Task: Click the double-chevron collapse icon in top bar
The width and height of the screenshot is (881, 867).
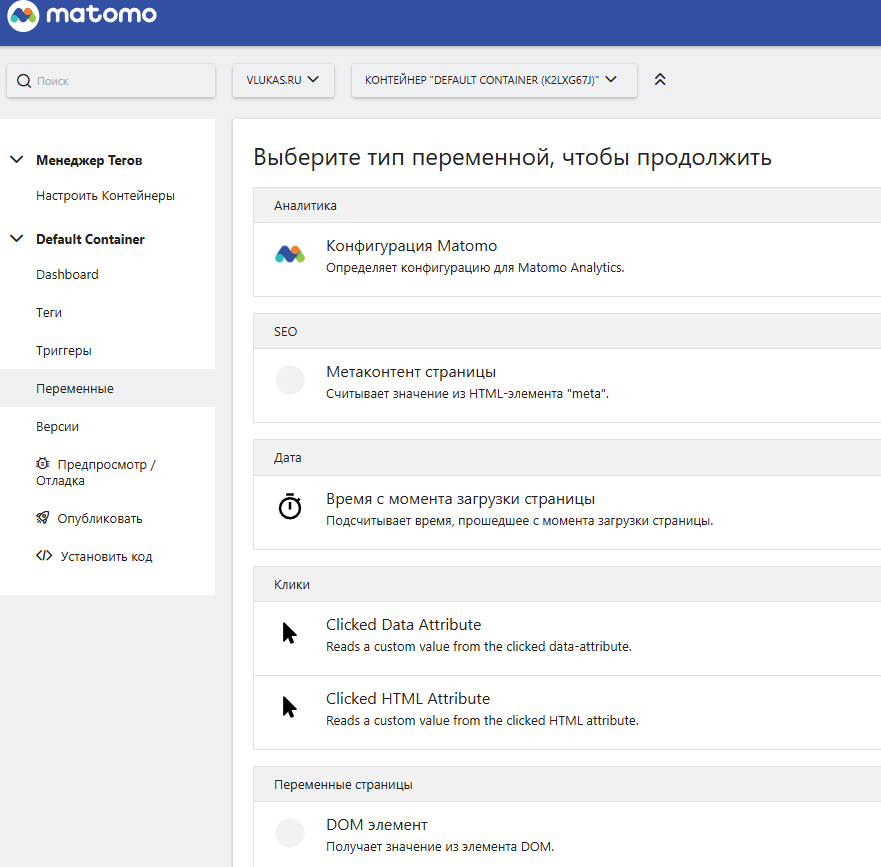Action: (x=660, y=80)
